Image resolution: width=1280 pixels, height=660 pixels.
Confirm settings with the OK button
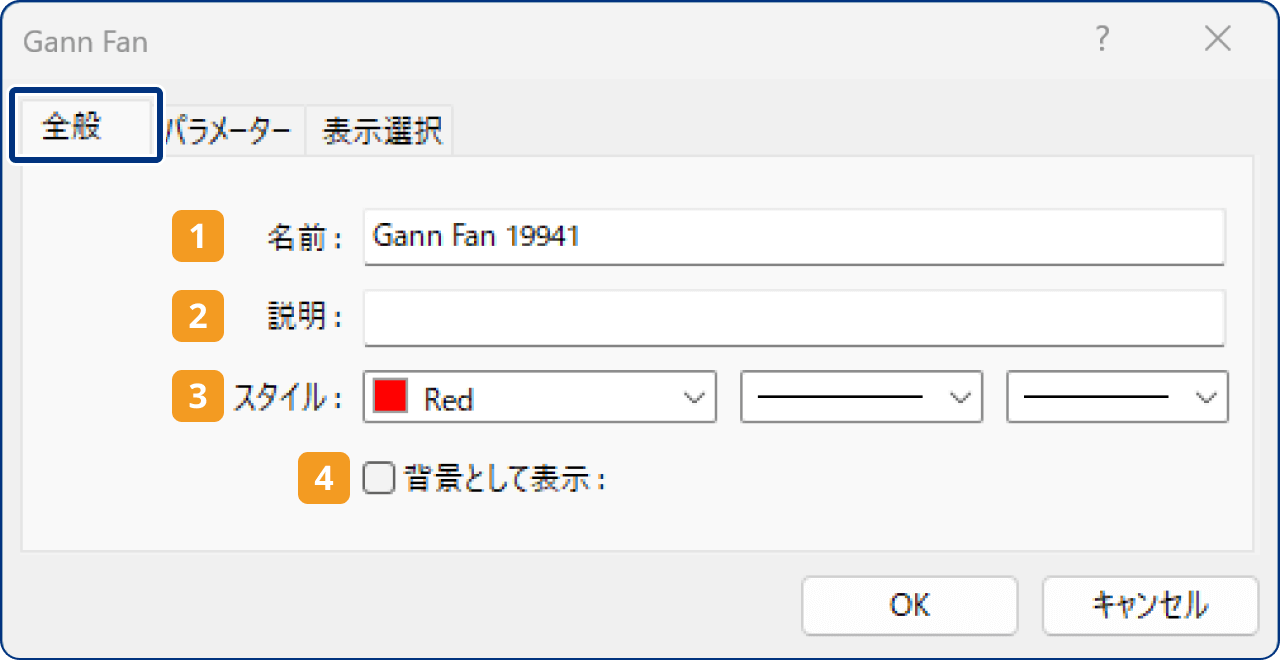909,606
